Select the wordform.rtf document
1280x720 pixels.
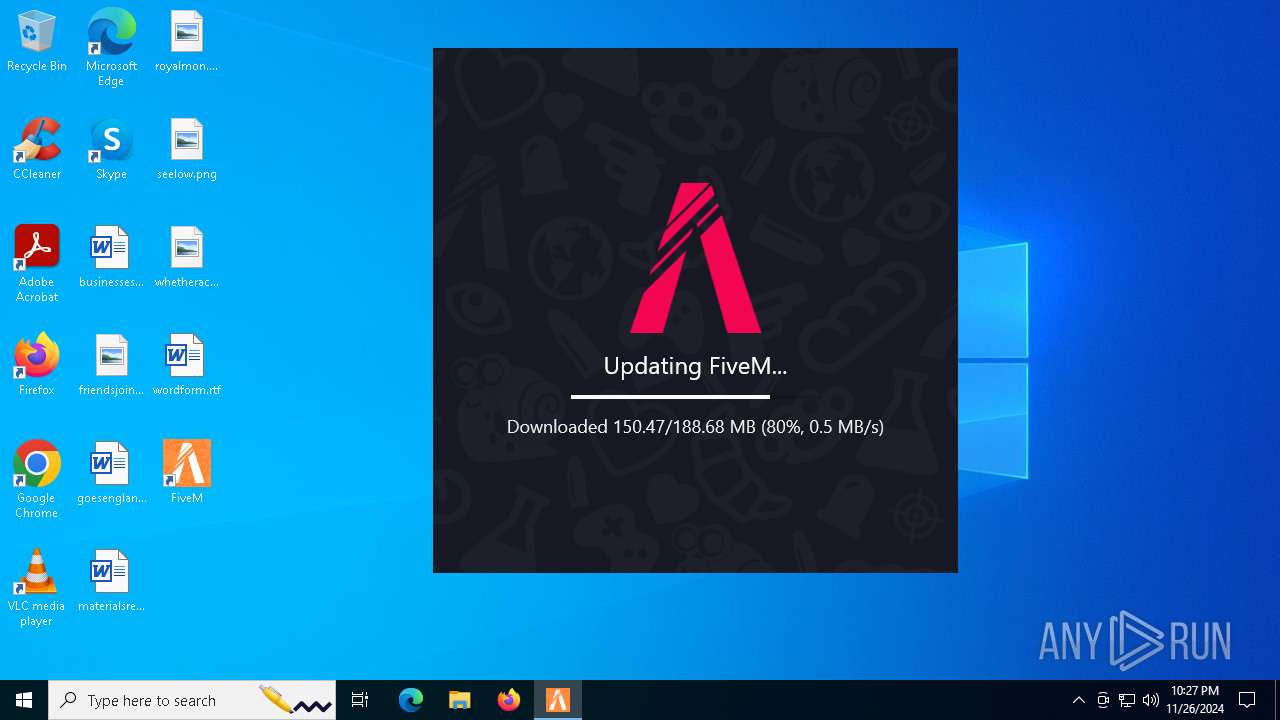click(186, 366)
